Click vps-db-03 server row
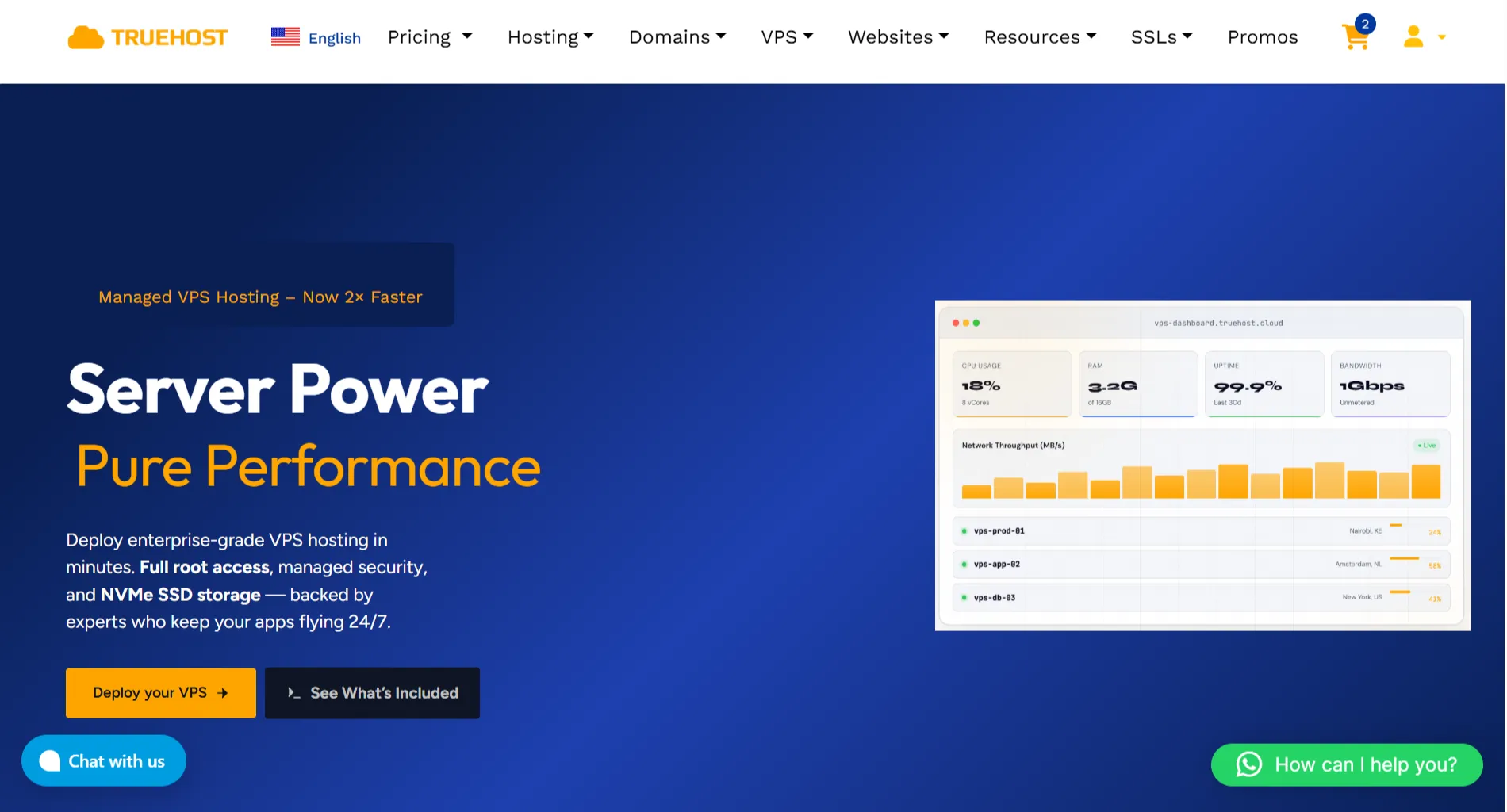Image resolution: width=1507 pixels, height=812 pixels. 1201,598
